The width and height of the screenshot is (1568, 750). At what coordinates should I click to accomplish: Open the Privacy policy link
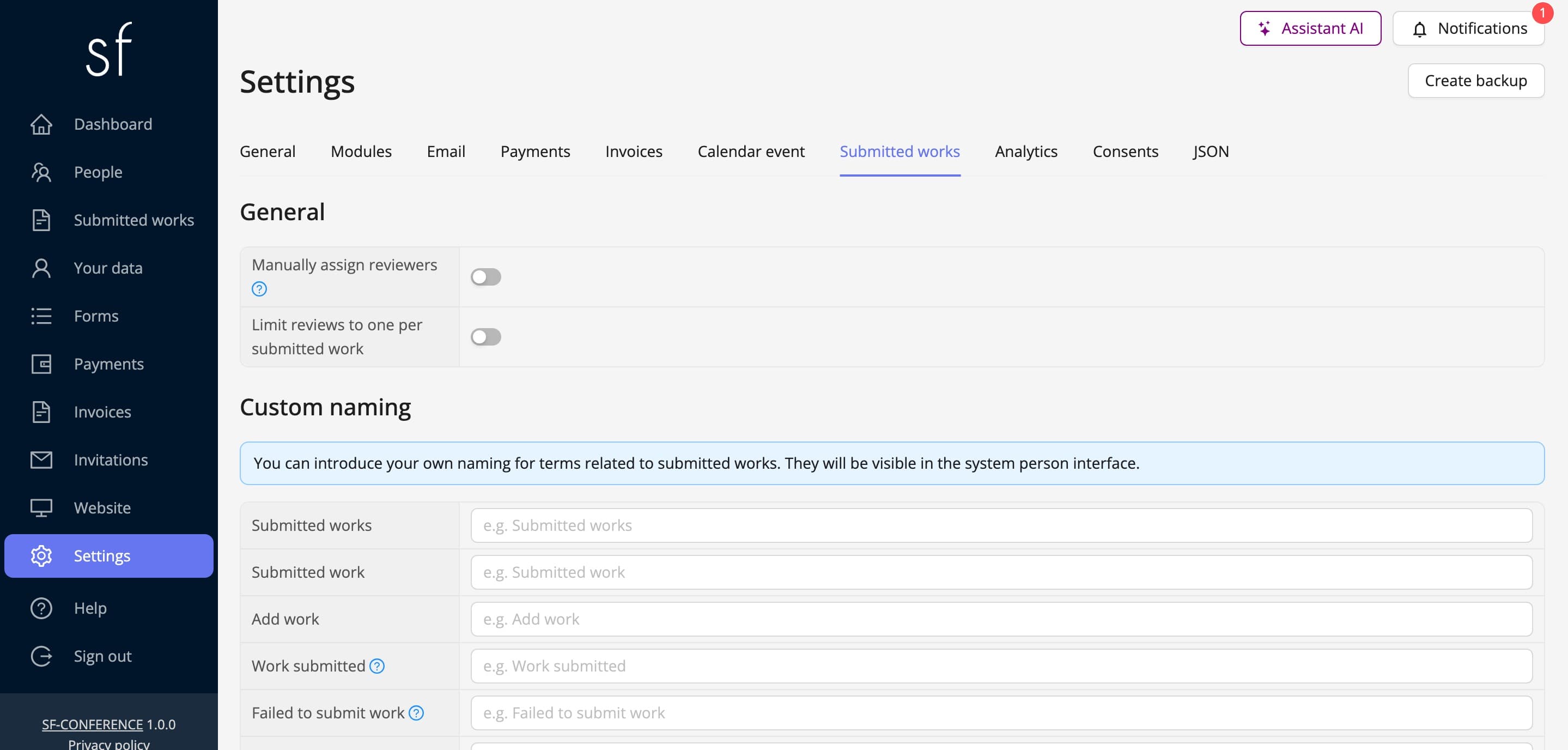point(108,744)
